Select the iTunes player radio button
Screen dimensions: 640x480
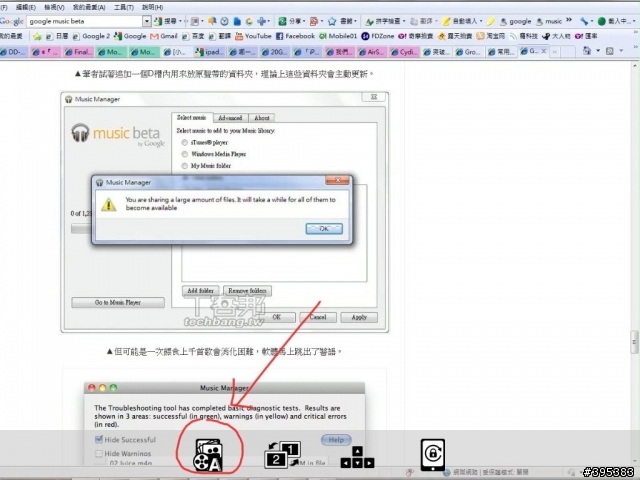[x=184, y=142]
